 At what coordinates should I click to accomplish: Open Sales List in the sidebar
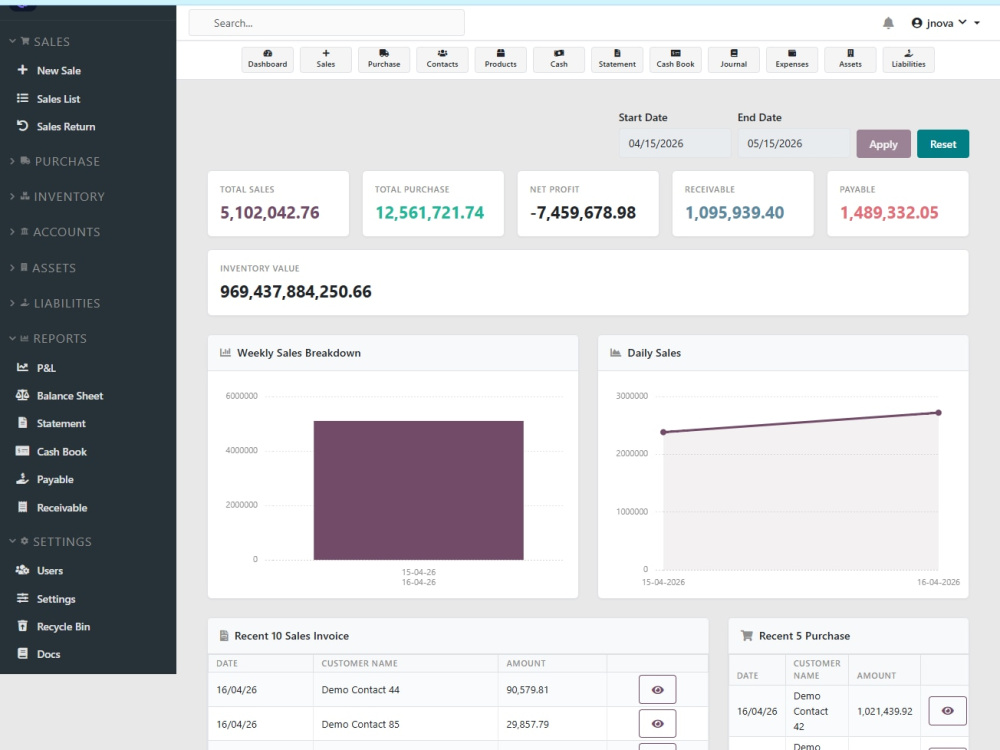click(48, 99)
